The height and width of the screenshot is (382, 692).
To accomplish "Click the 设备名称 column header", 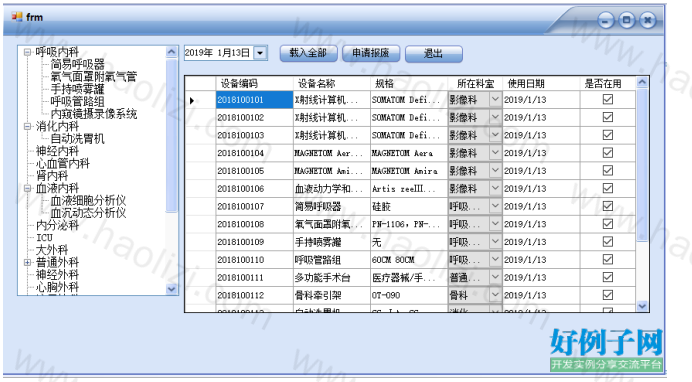I will [331, 83].
